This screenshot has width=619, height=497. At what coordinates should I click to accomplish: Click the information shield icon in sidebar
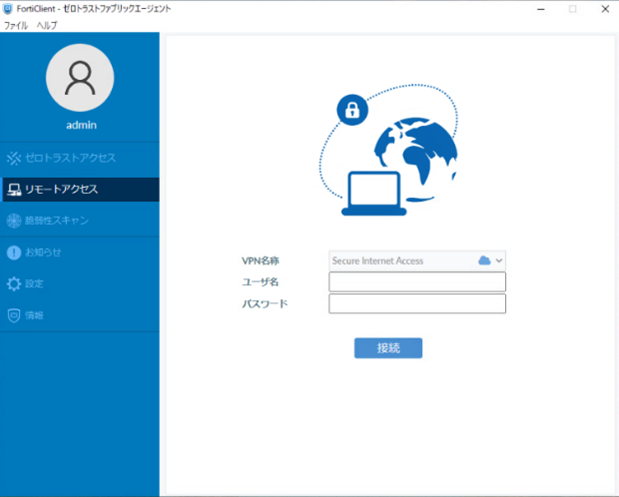pyautogui.click(x=14, y=315)
